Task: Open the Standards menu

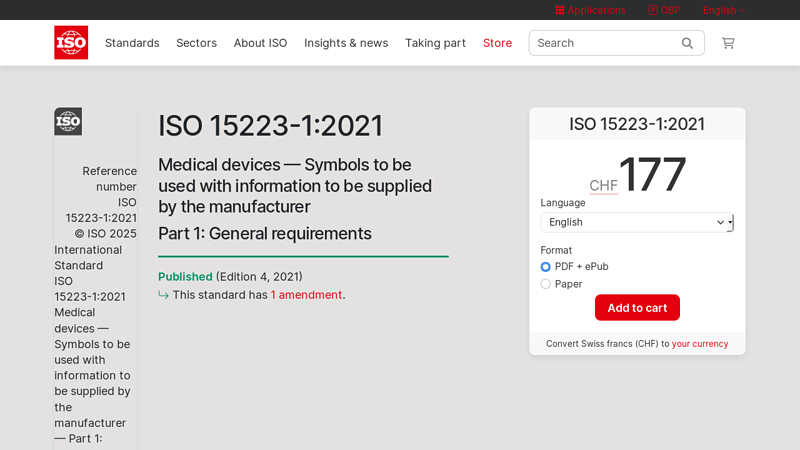Action: click(132, 43)
